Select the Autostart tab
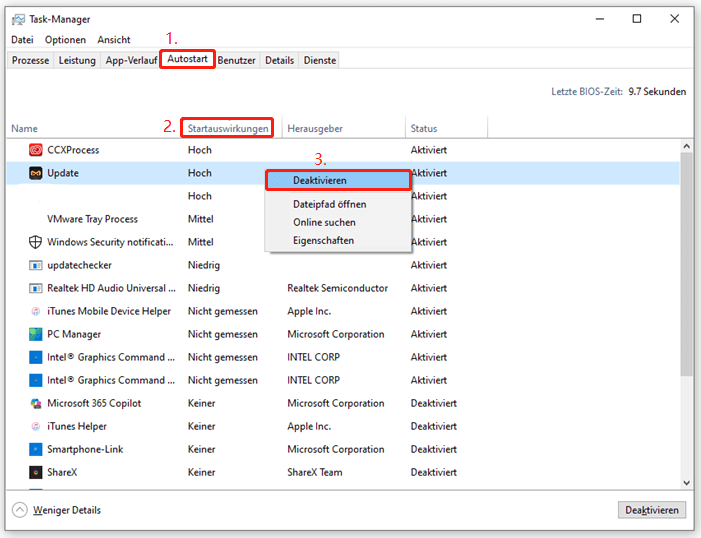The width and height of the screenshot is (701, 538). click(187, 59)
